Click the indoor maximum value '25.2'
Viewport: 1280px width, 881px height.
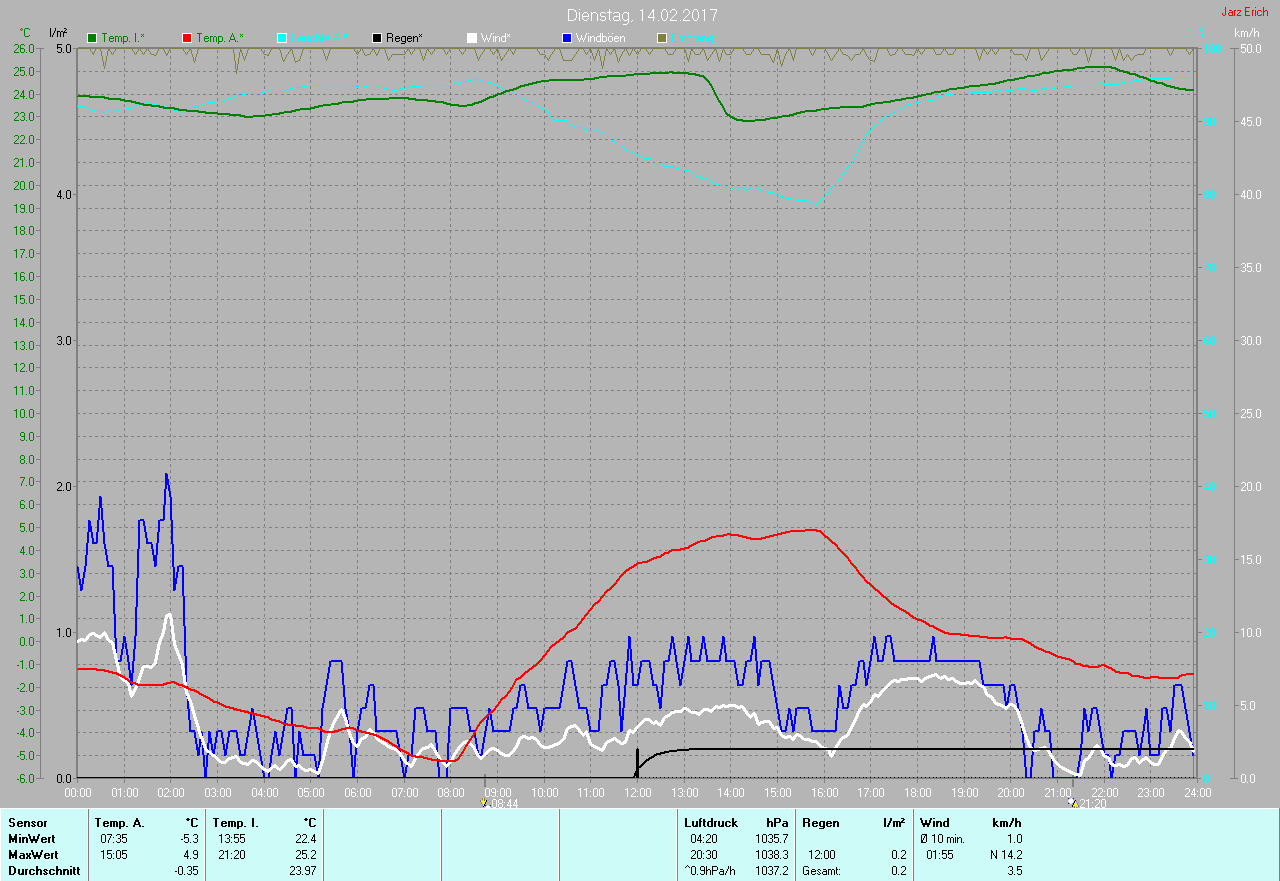point(305,855)
